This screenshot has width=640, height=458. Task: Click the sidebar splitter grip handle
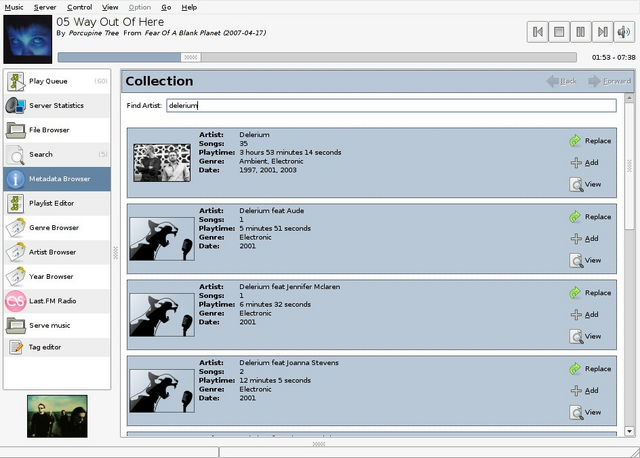116,252
